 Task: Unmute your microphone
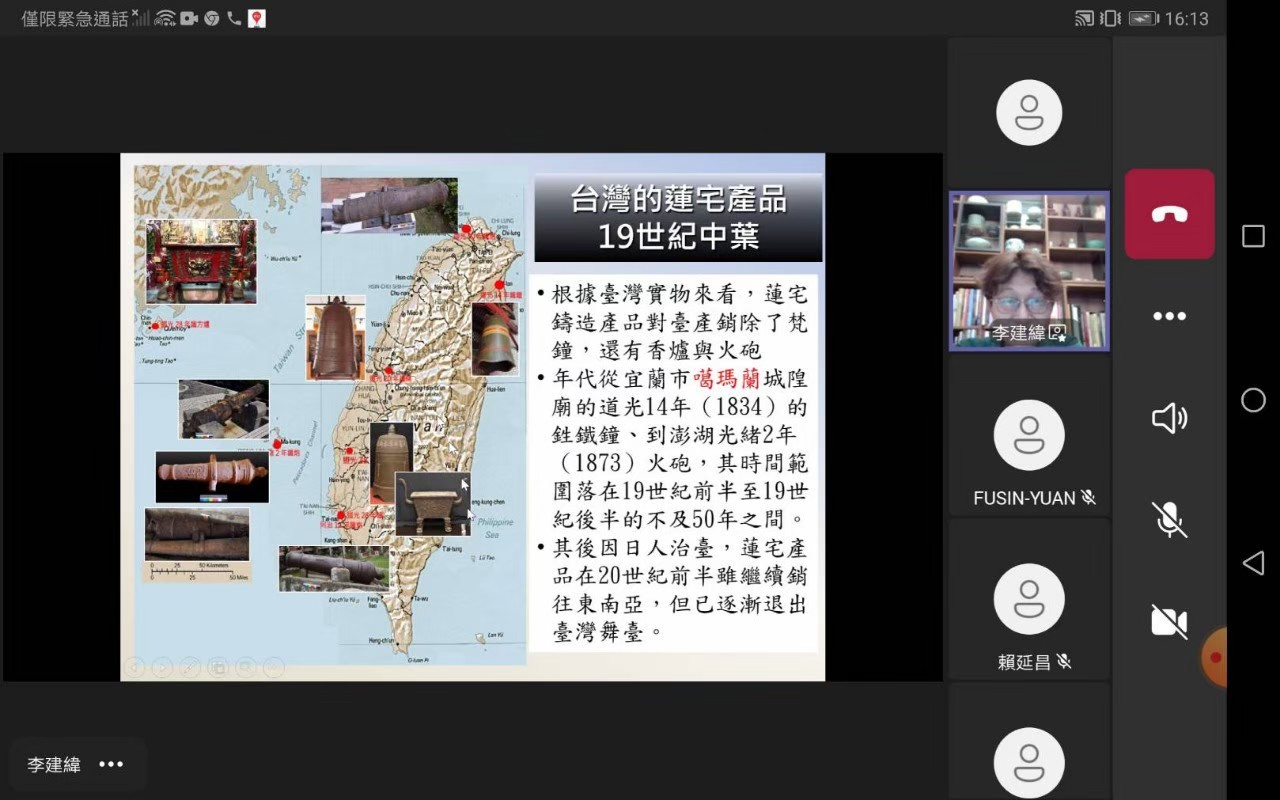tap(1169, 520)
